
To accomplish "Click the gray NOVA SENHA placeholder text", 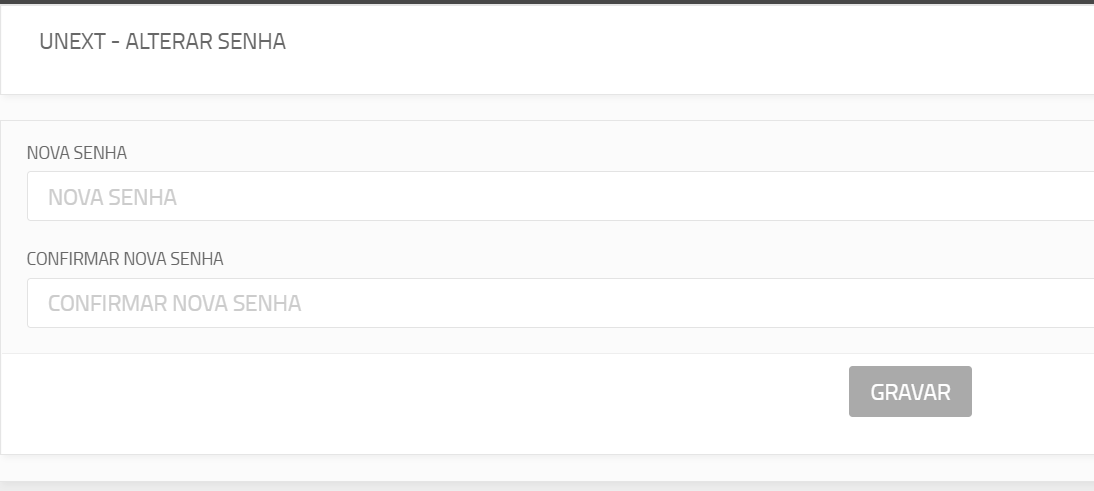I will point(112,197).
